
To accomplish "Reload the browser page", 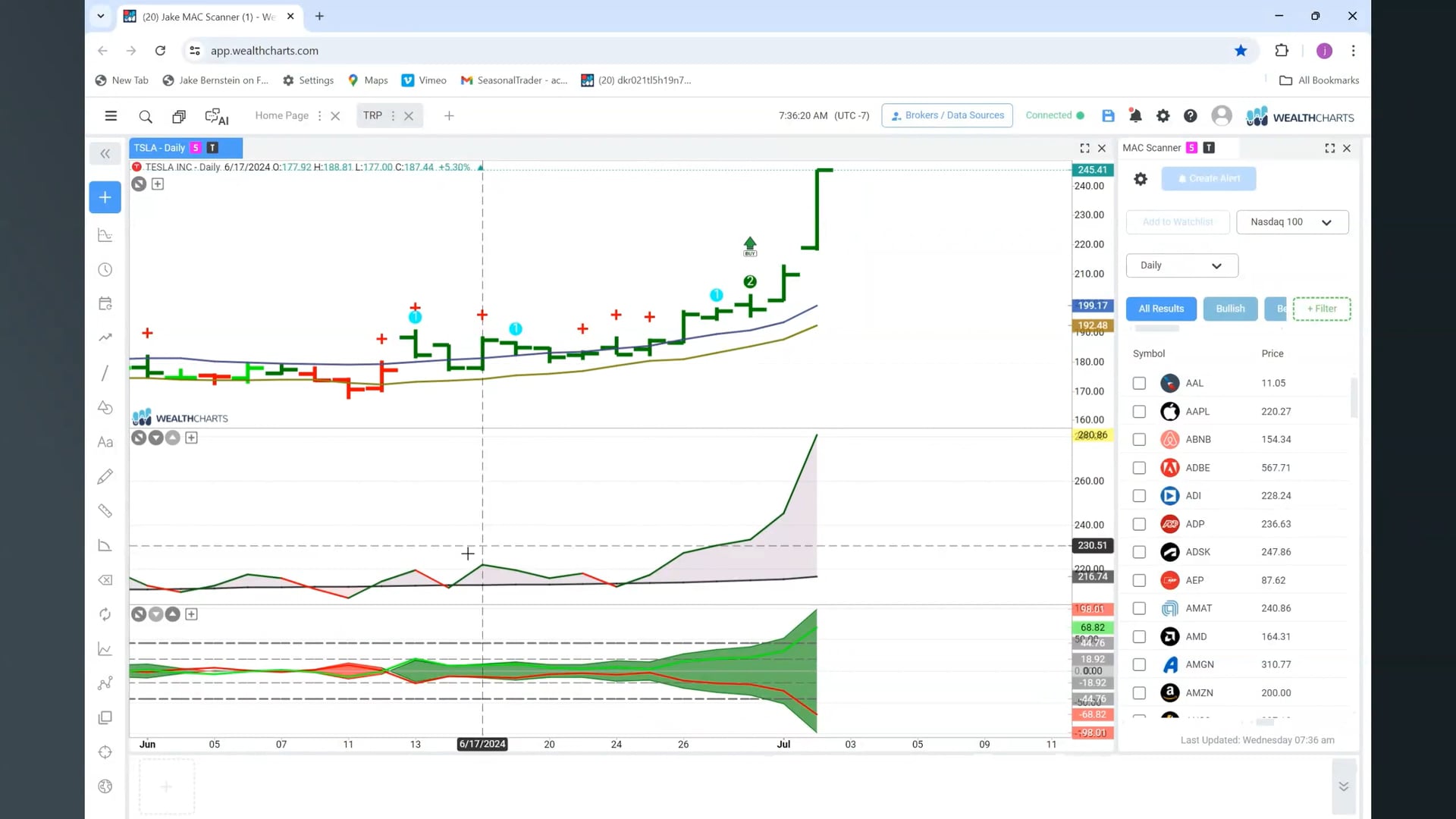I will click(160, 51).
